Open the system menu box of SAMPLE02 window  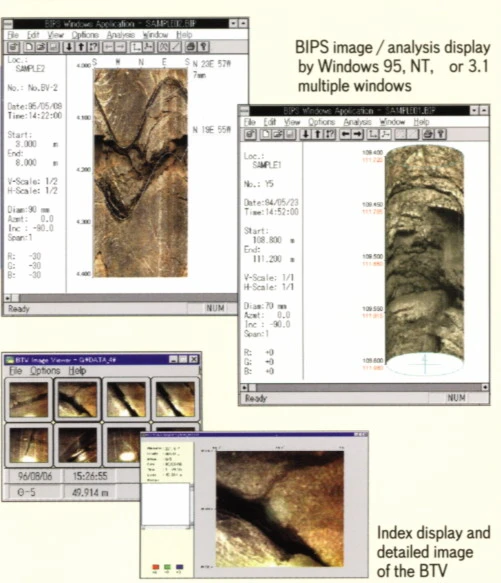tap(7, 24)
